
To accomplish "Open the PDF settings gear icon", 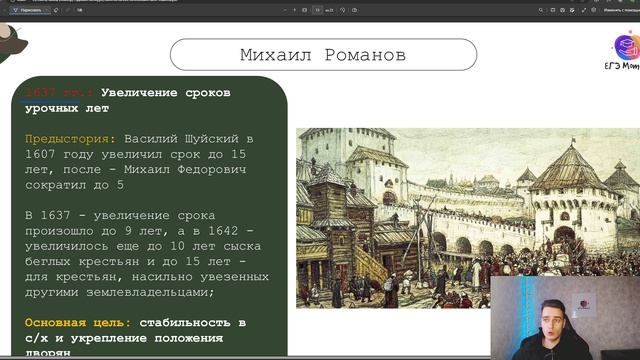I will click(x=594, y=10).
